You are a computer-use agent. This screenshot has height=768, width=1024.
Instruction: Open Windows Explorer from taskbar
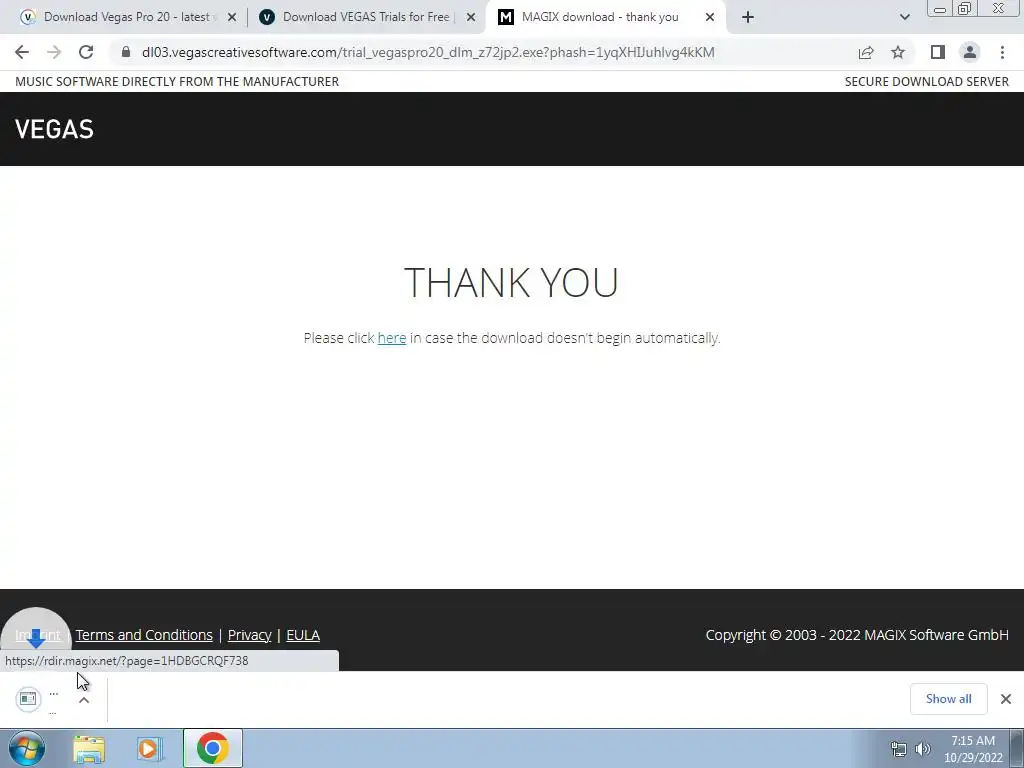(89, 749)
